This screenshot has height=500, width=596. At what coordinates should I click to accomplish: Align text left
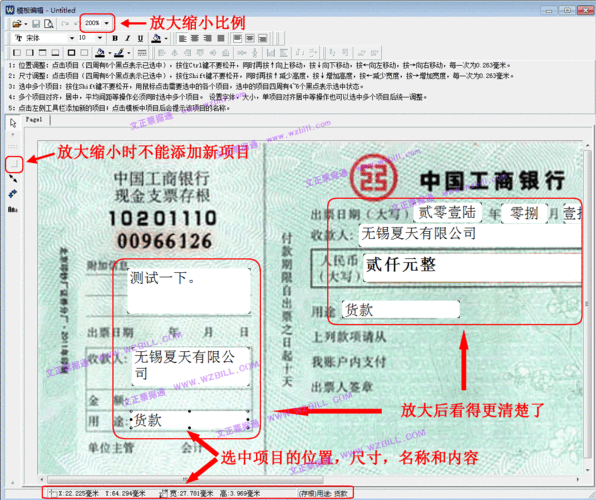183,38
